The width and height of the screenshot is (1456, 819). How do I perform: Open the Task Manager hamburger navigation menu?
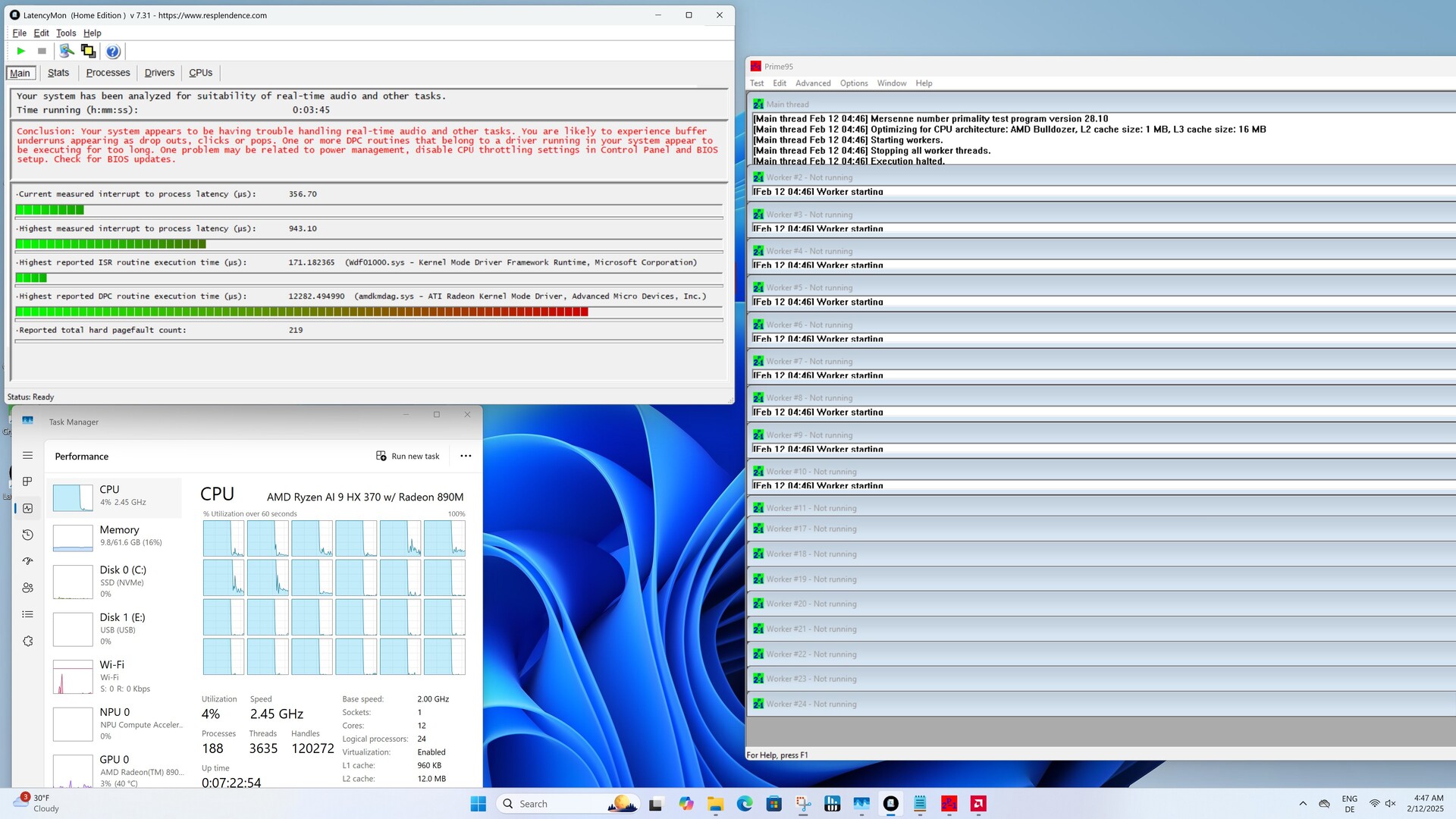tap(28, 456)
